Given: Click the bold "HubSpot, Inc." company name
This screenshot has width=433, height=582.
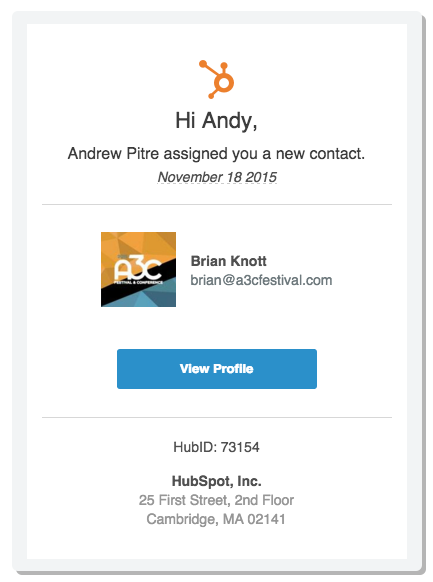Looking at the screenshot, I should click(217, 481).
